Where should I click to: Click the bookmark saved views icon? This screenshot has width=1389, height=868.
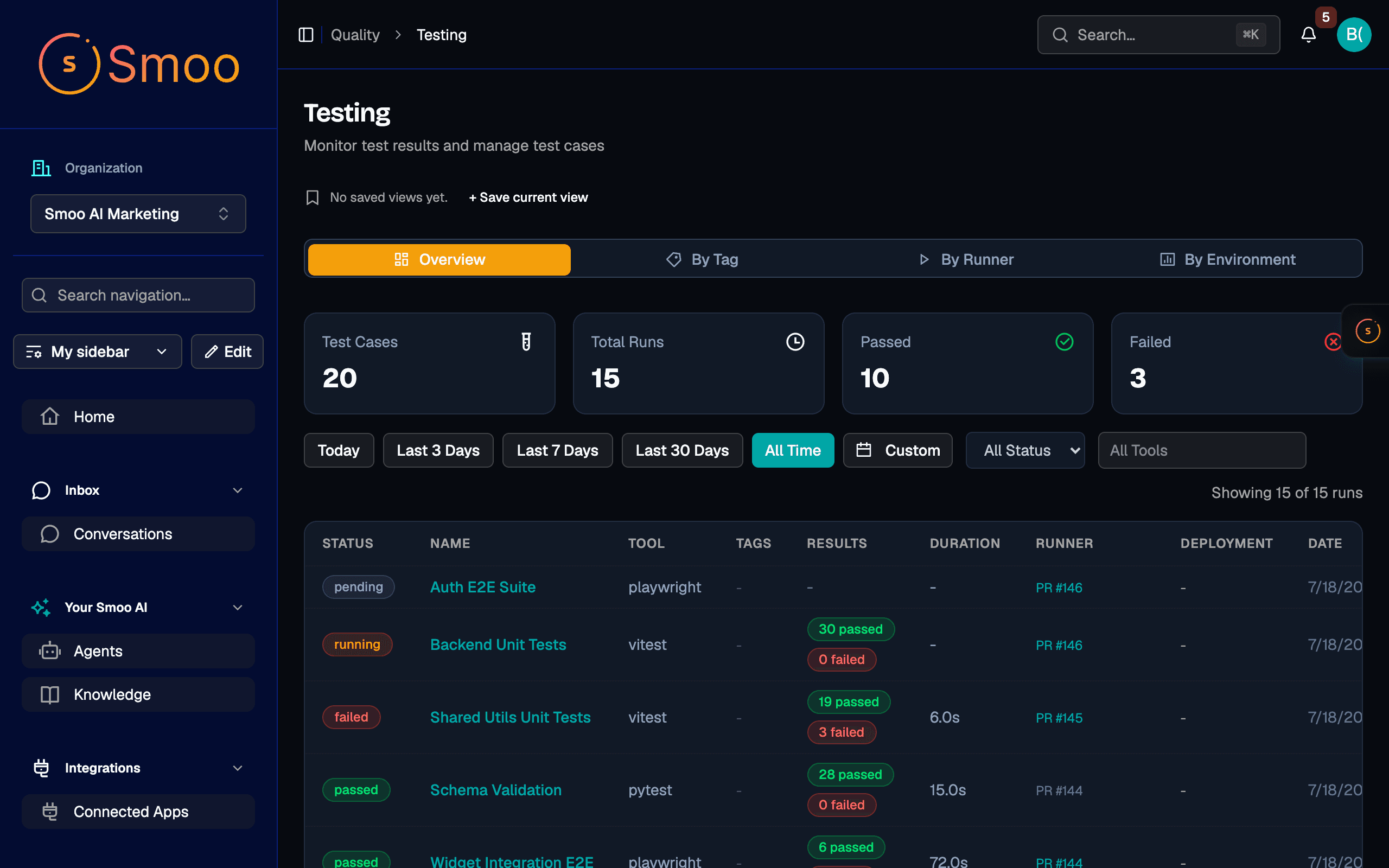(312, 197)
